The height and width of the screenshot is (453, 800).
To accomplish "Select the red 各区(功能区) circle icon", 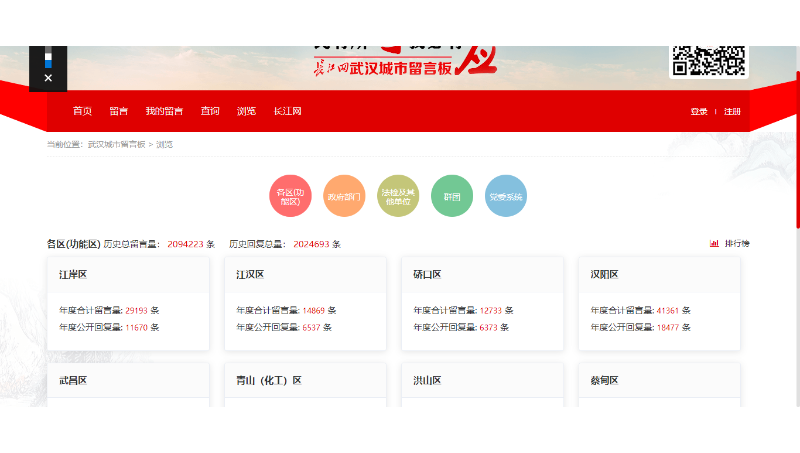I will click(x=290, y=196).
